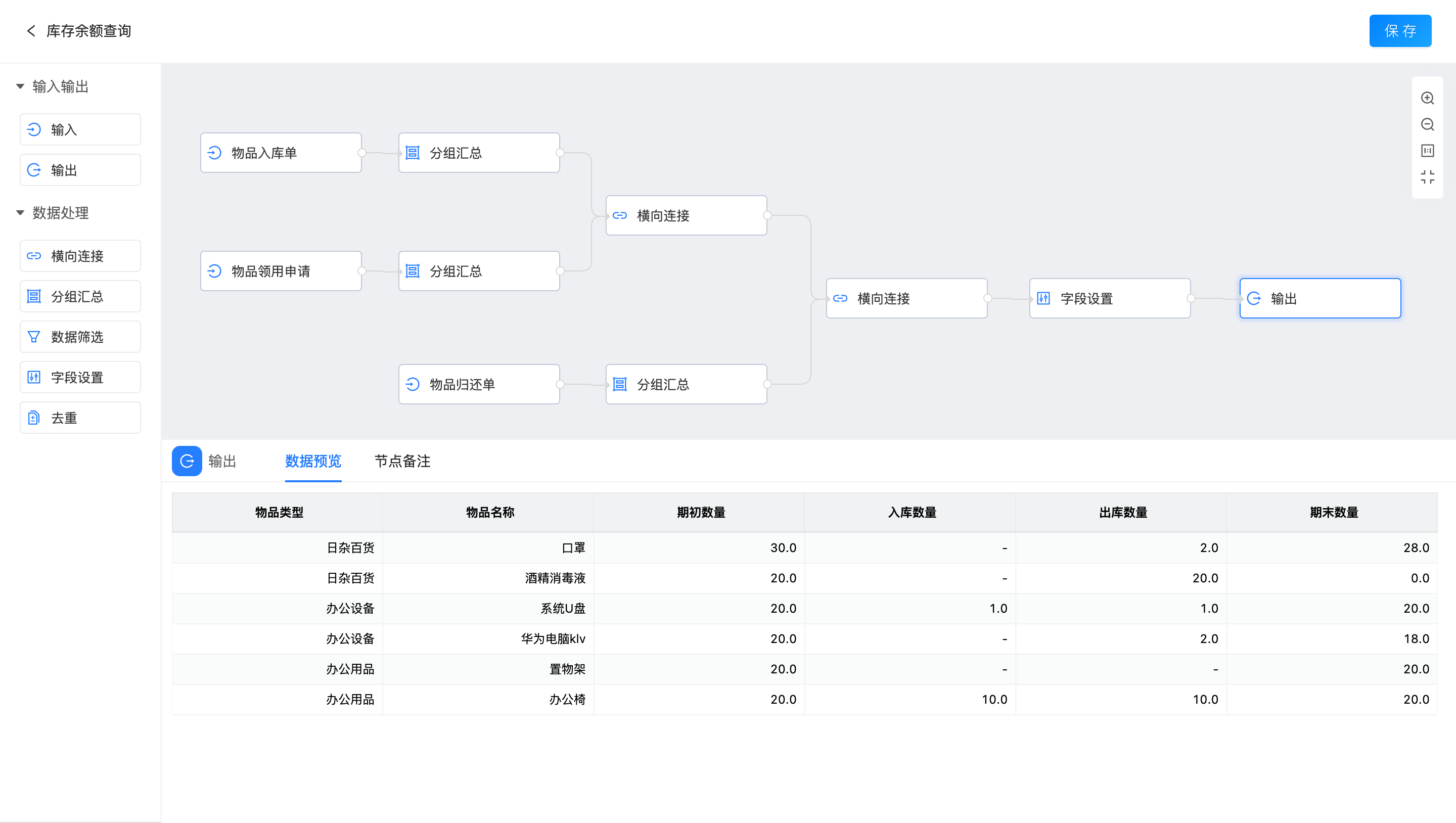Switch to the 节点备注 tab
The image size is (1456, 823).
point(402,461)
